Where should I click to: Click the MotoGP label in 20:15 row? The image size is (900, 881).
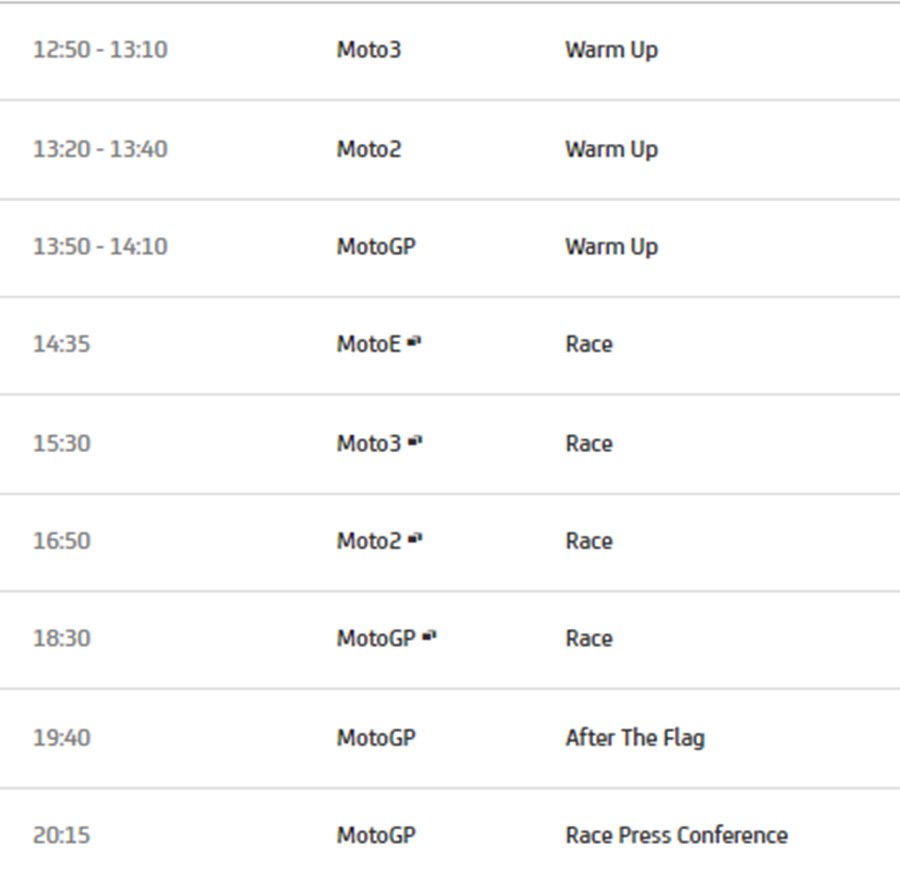tap(376, 836)
